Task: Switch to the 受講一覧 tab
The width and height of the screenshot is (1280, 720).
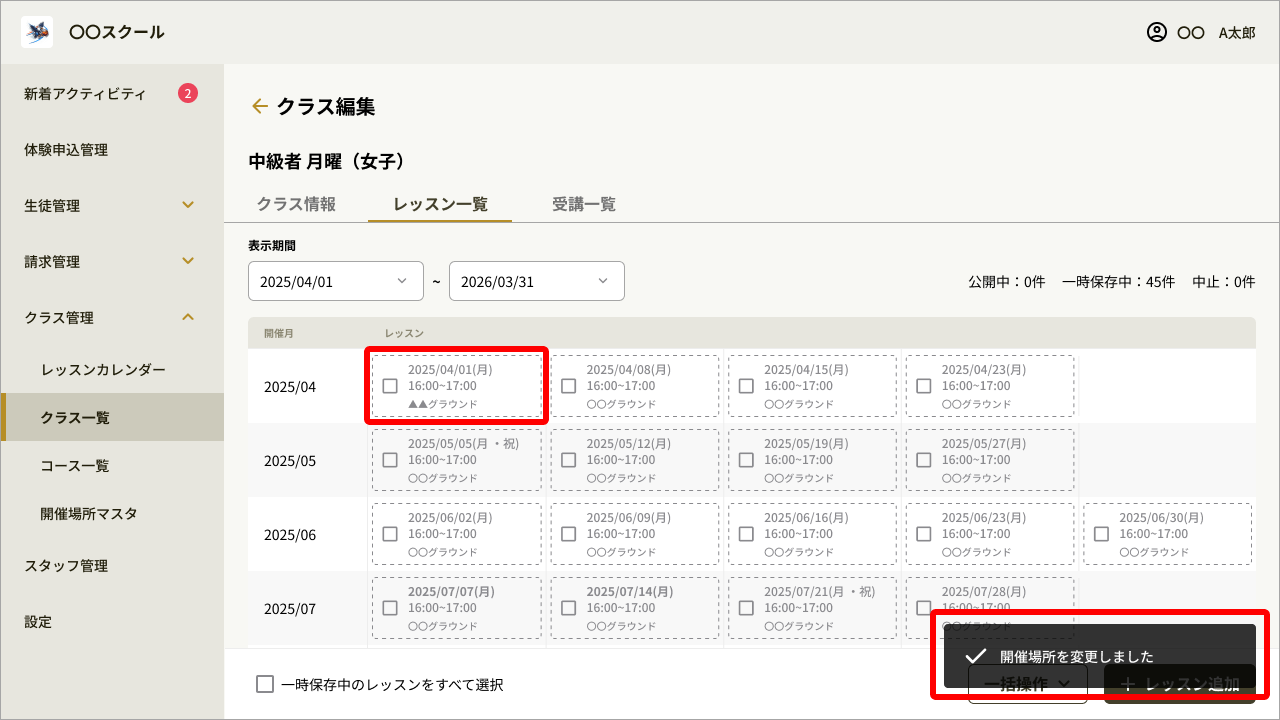Action: 584,204
